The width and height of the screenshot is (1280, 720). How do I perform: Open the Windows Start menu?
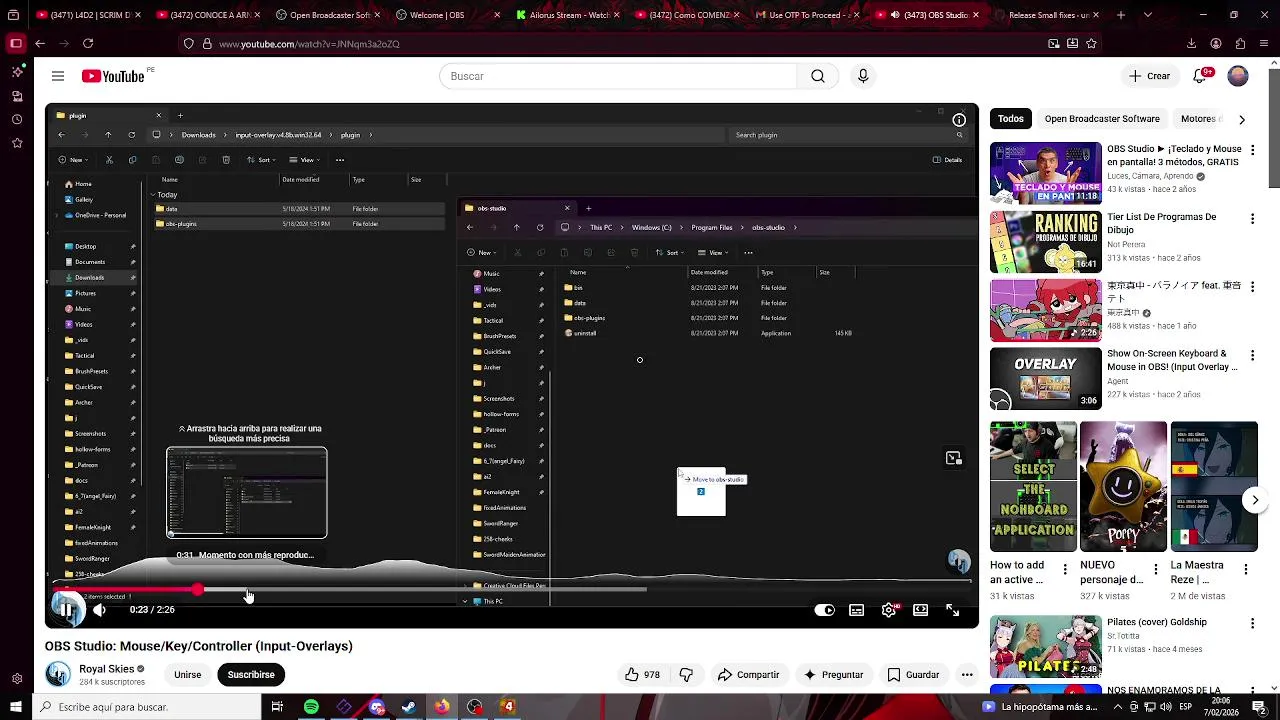coord(16,707)
